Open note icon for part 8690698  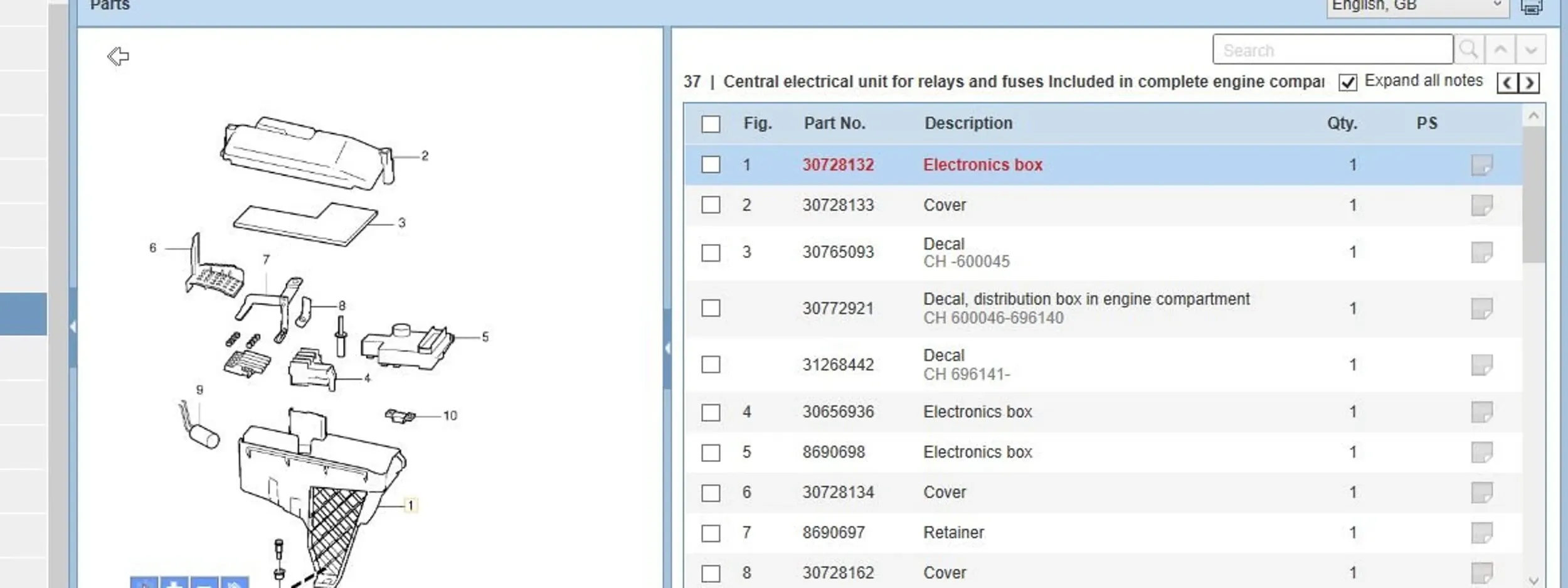pyautogui.click(x=1481, y=452)
